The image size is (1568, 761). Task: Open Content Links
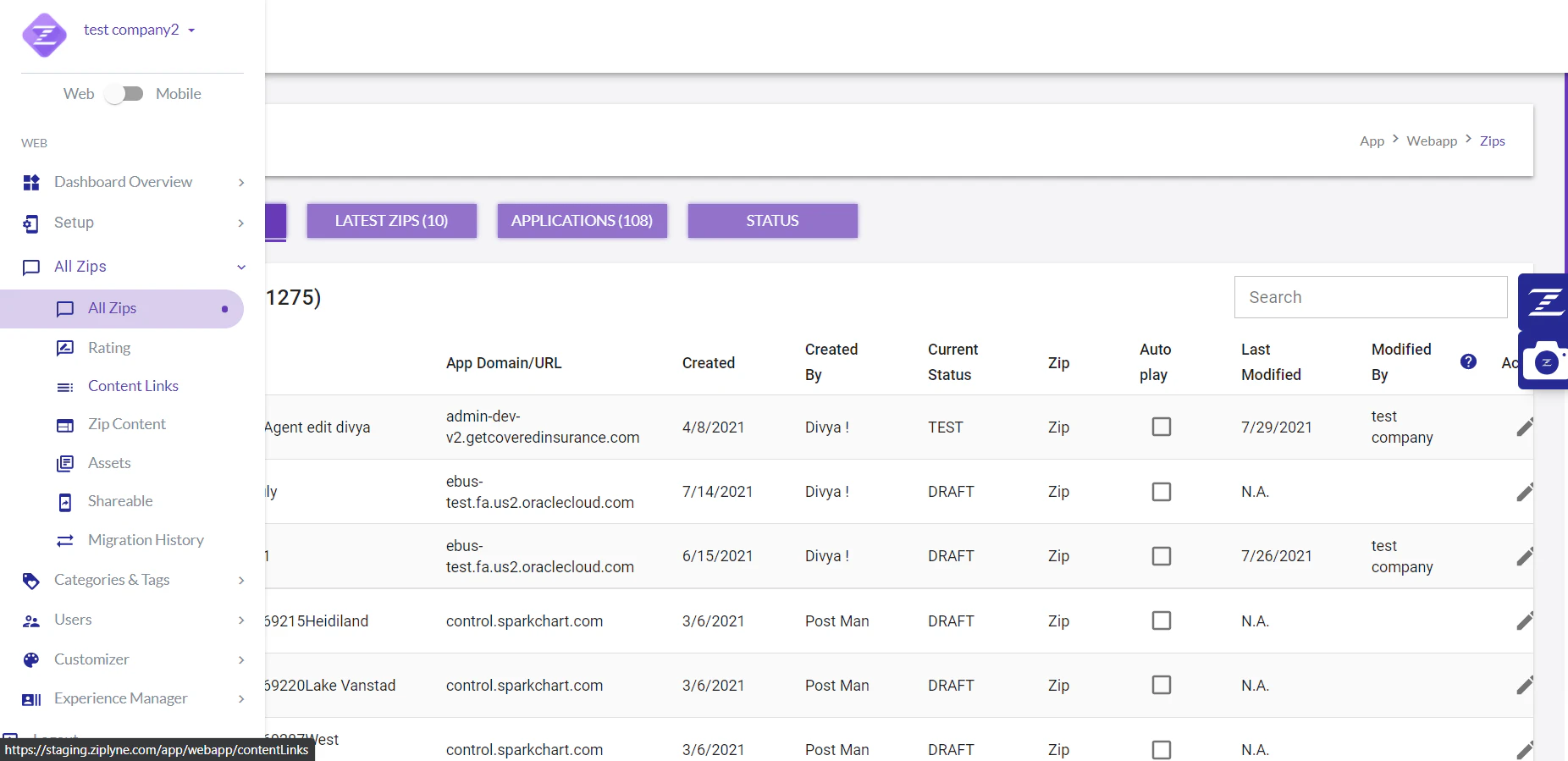133,386
